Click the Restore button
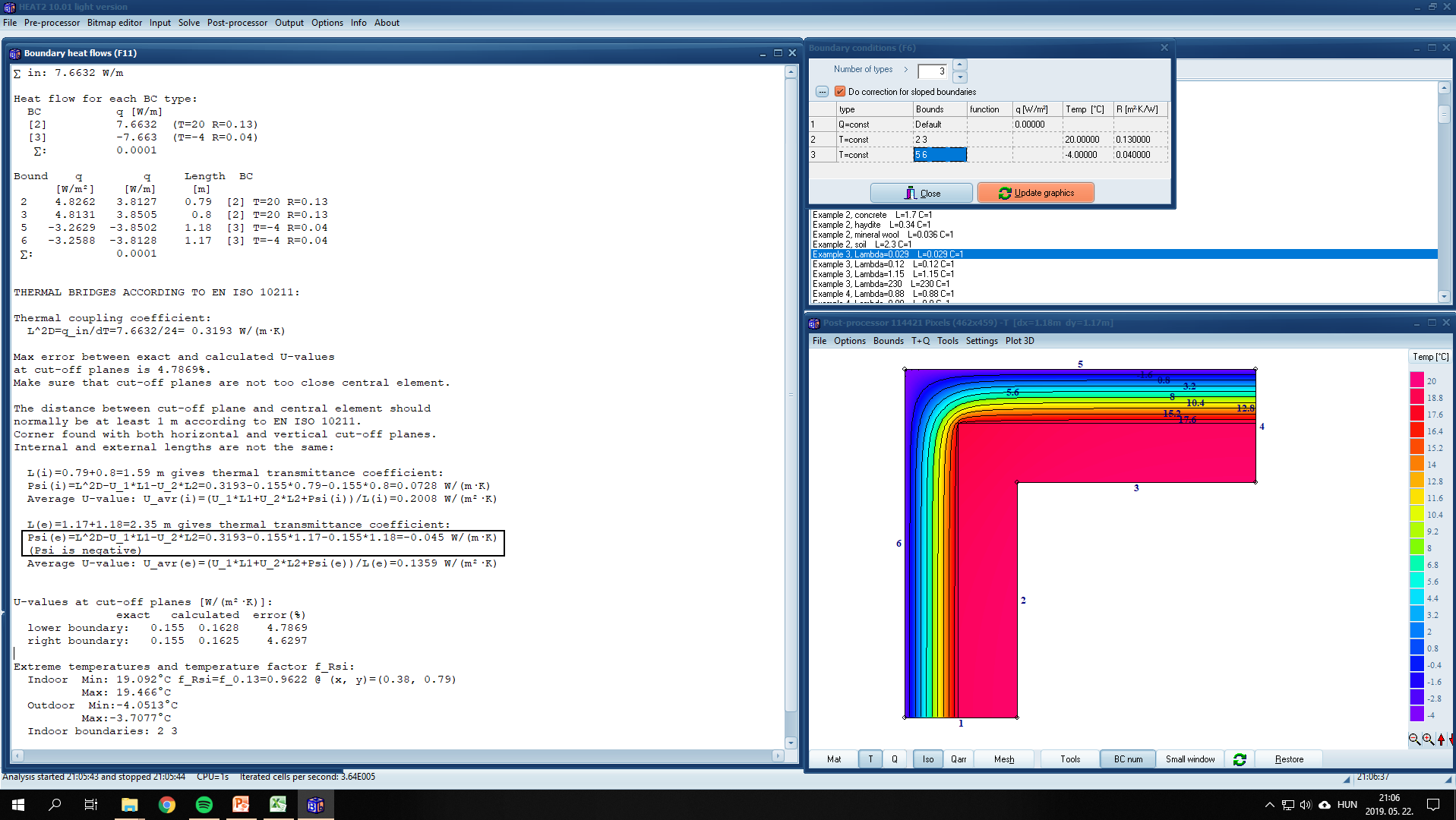Image resolution: width=1456 pixels, height=820 pixels. coord(1289,759)
